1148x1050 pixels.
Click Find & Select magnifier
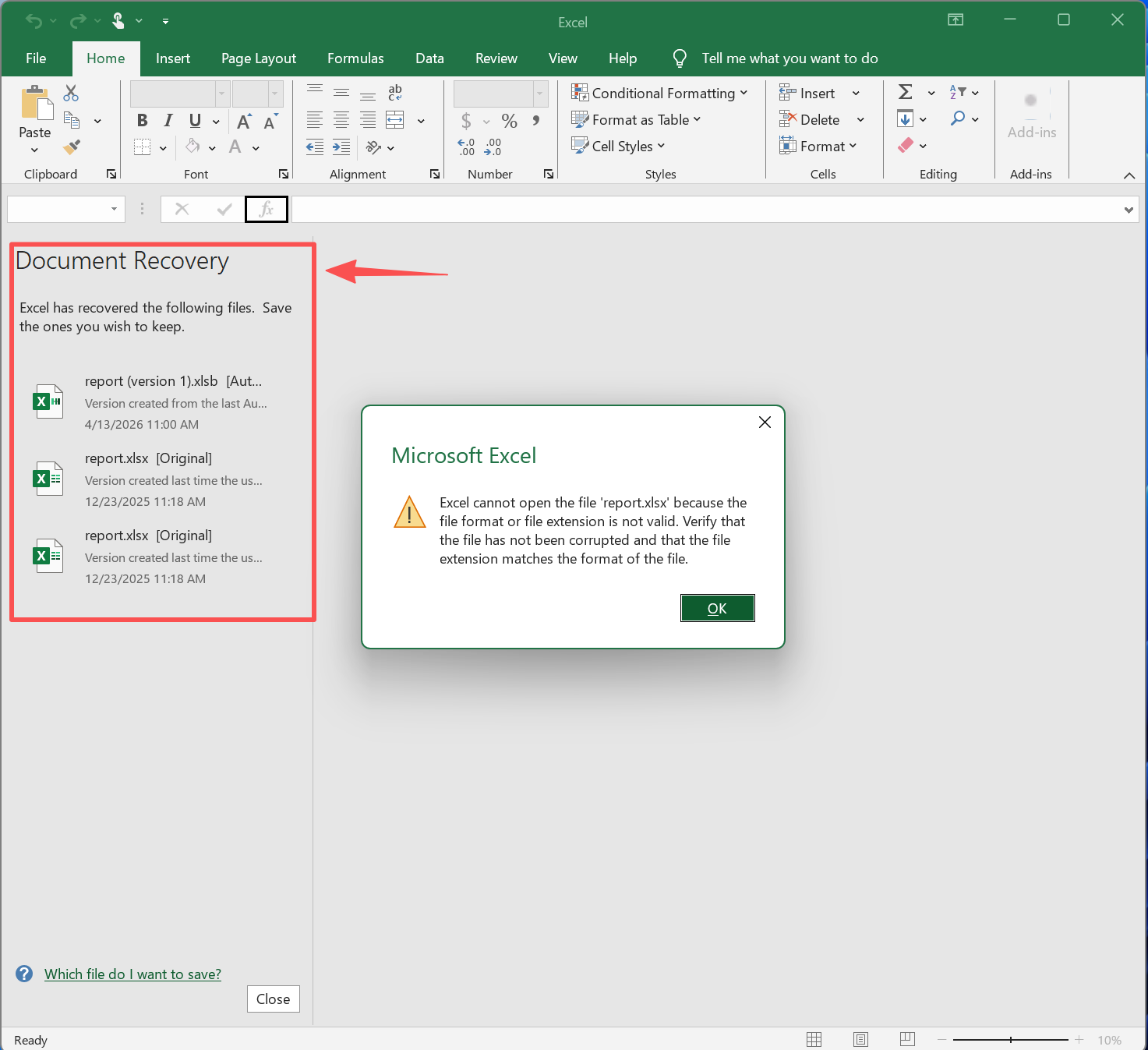[958, 118]
